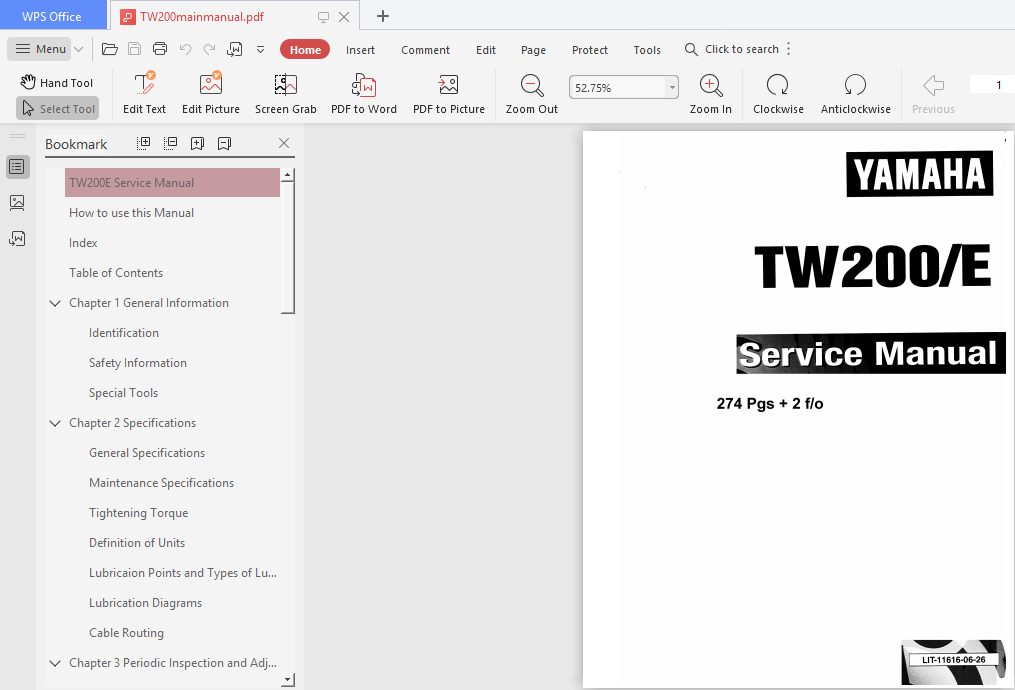
Task: Open the 'Maintenance Specifications' bookmark
Action: tap(161, 483)
